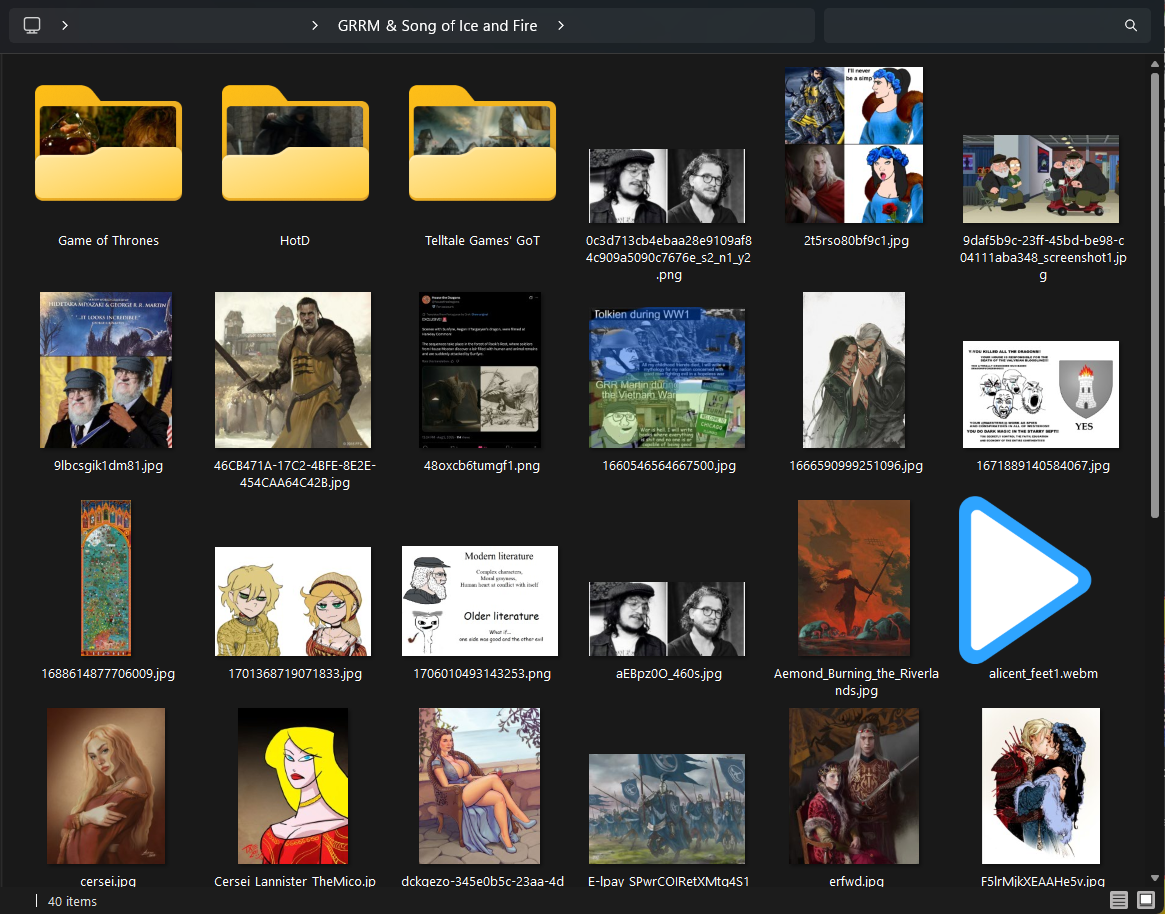Screen dimensions: 1165x914
Task: Select the dckqezo-345e0b5c thumbnail
Action: point(480,786)
